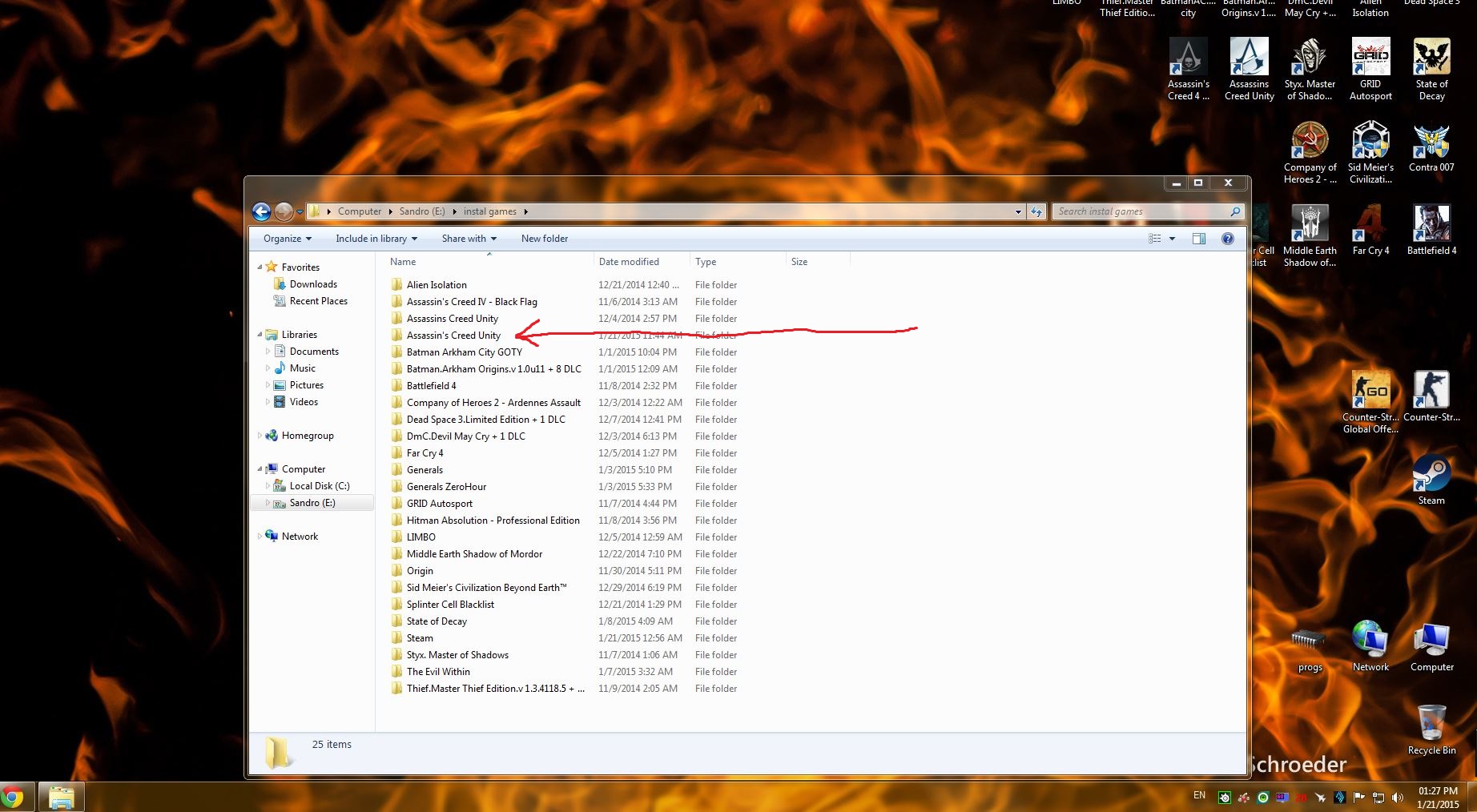Select the Alien Isolation folder
The width and height of the screenshot is (1477, 812).
(437, 285)
